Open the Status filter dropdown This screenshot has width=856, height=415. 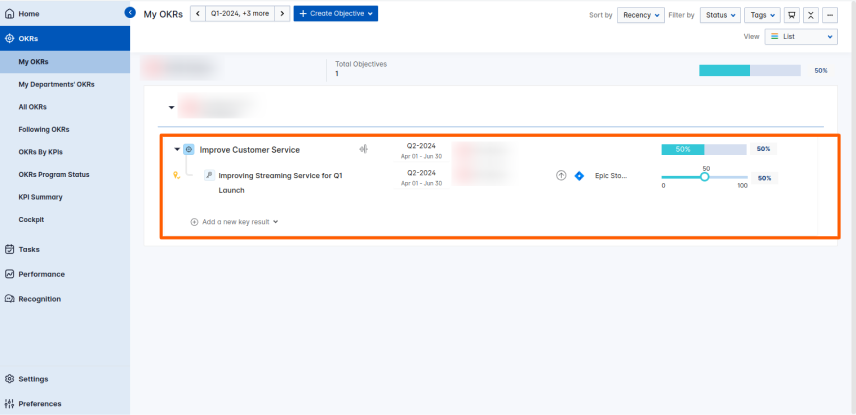click(x=721, y=15)
